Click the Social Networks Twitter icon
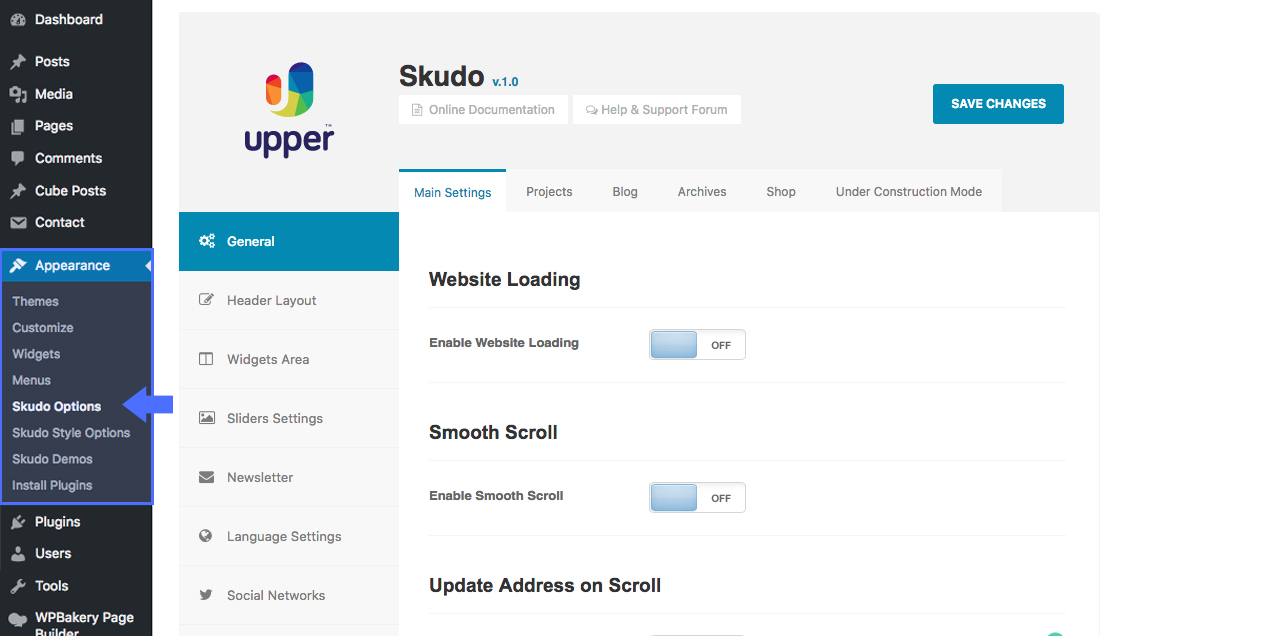Viewport: 1265px width, 636px height. [x=206, y=595]
